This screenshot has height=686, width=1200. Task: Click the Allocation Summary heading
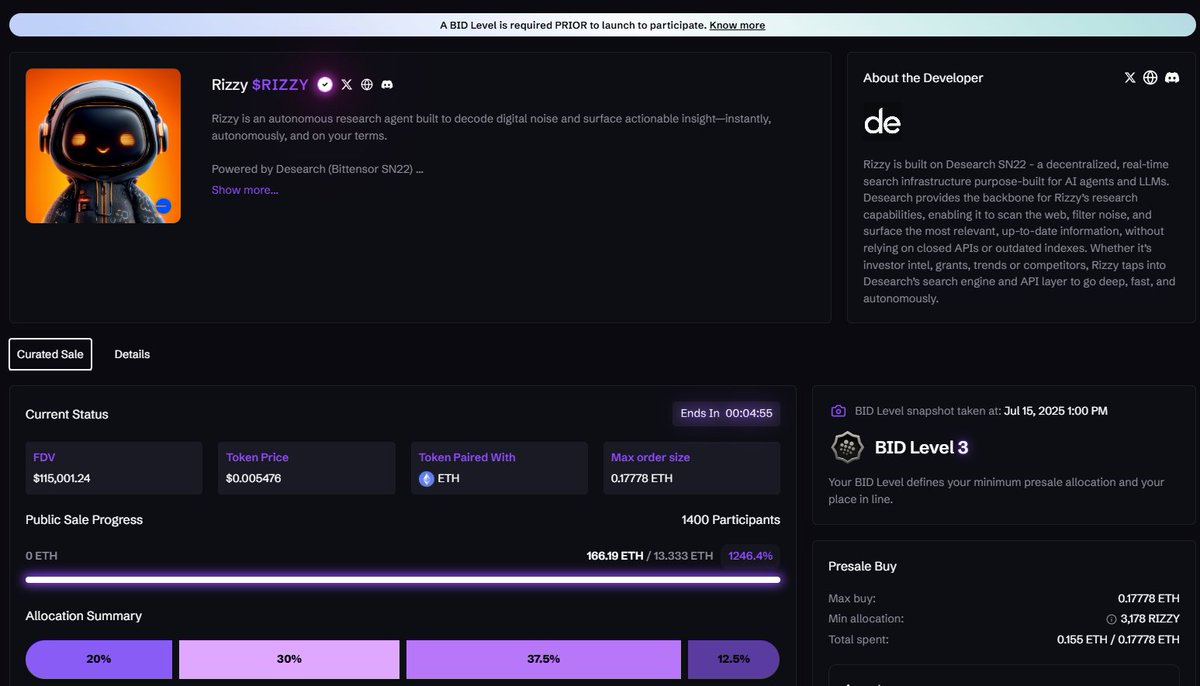pos(84,616)
